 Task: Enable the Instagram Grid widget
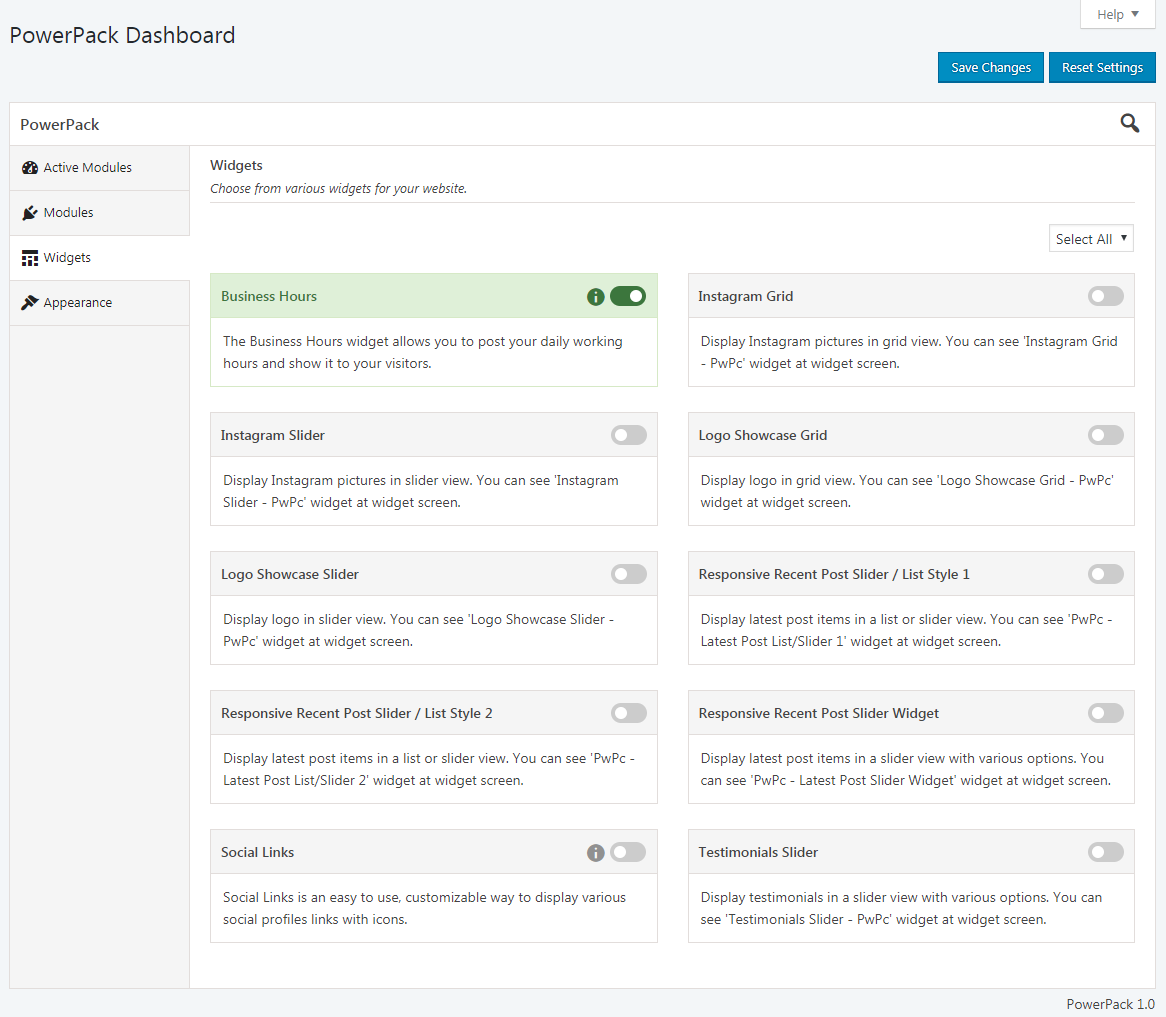click(1106, 296)
